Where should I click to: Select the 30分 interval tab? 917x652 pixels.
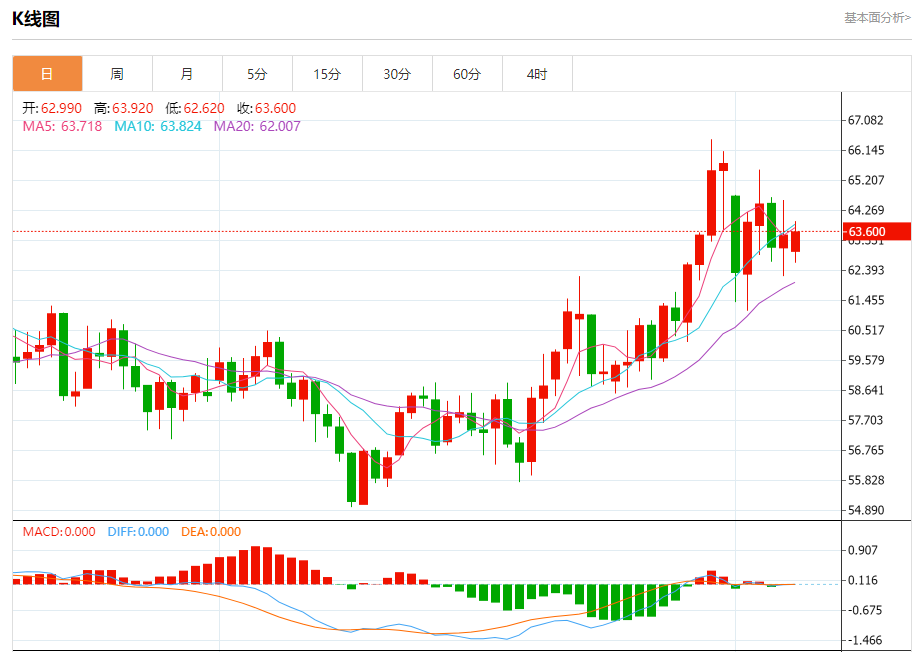tap(397, 74)
